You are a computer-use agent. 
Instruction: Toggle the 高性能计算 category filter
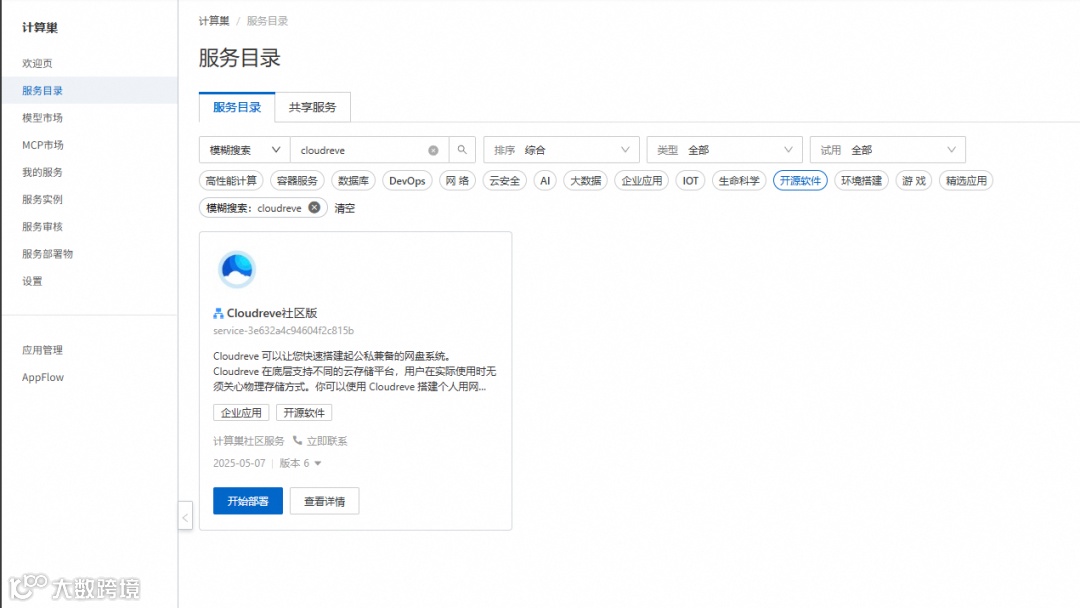pyautogui.click(x=231, y=180)
